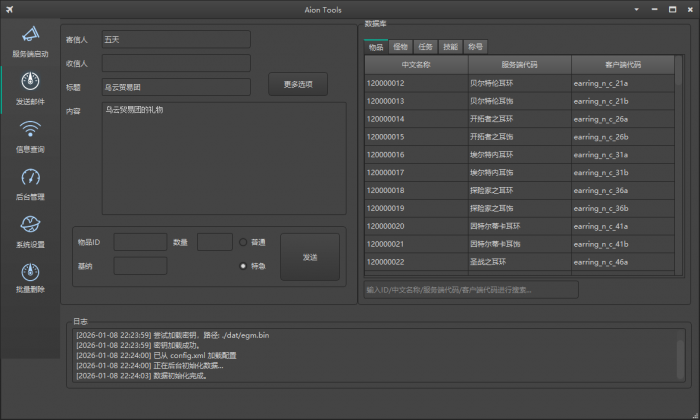Click cell earring_n_c_31b
The height and width of the screenshot is (420, 700).
pyautogui.click(x=623, y=172)
